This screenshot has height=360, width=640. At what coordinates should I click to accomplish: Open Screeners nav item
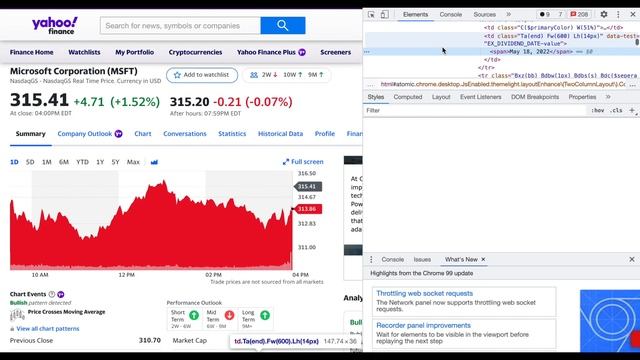click(336, 52)
